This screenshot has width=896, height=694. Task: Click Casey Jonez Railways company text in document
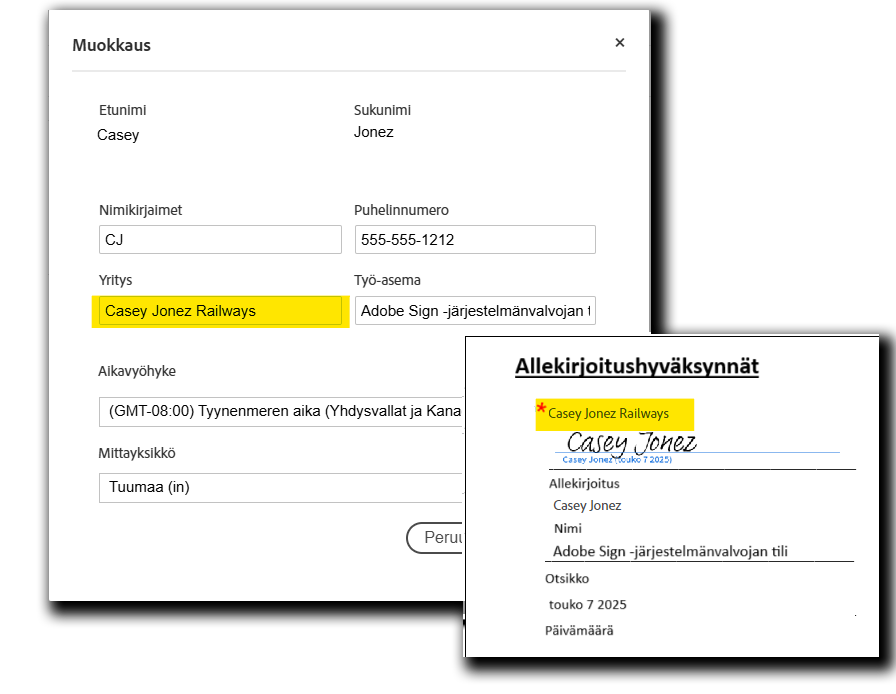608,414
